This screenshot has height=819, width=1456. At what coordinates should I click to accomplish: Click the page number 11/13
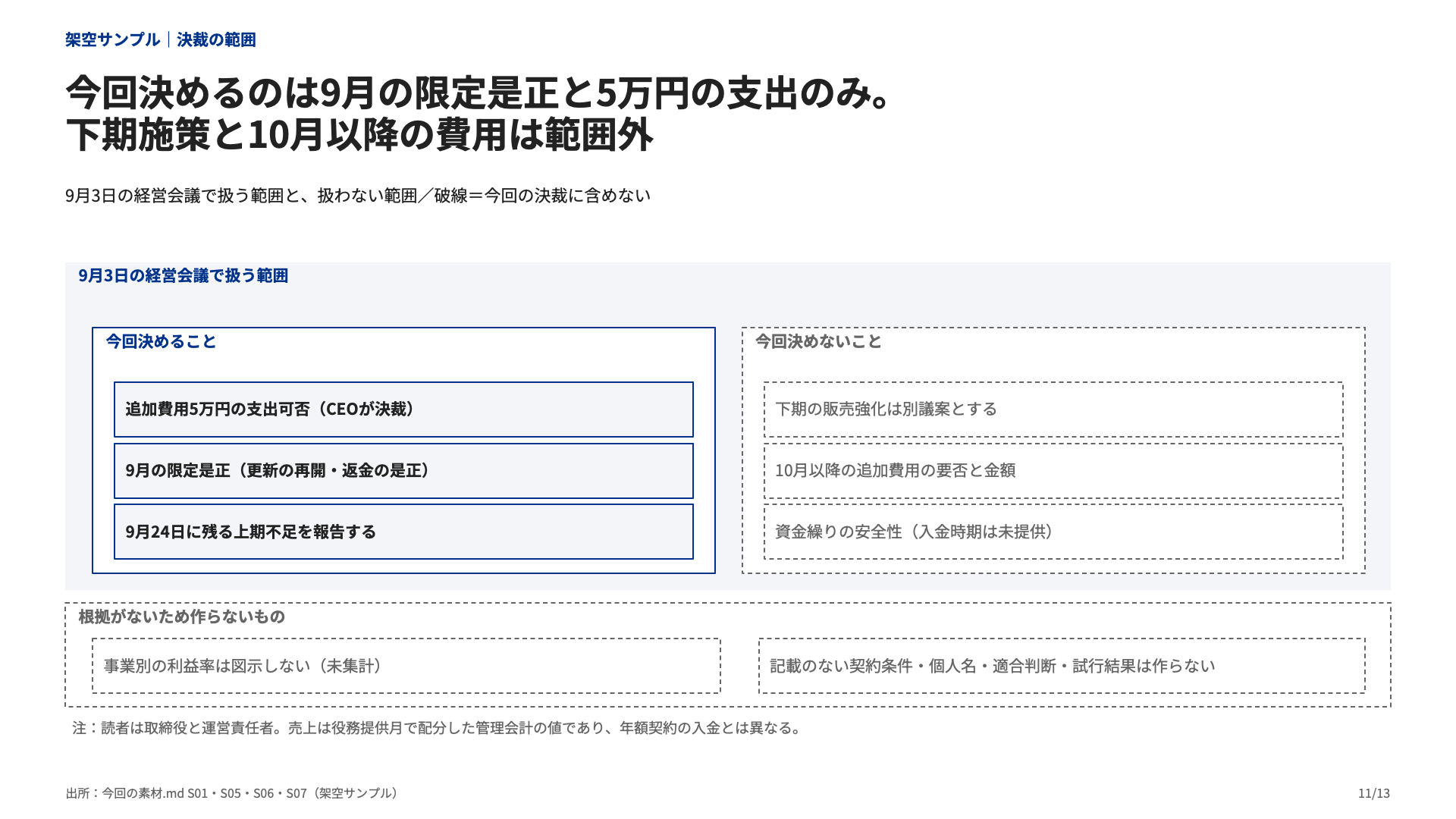[1374, 793]
